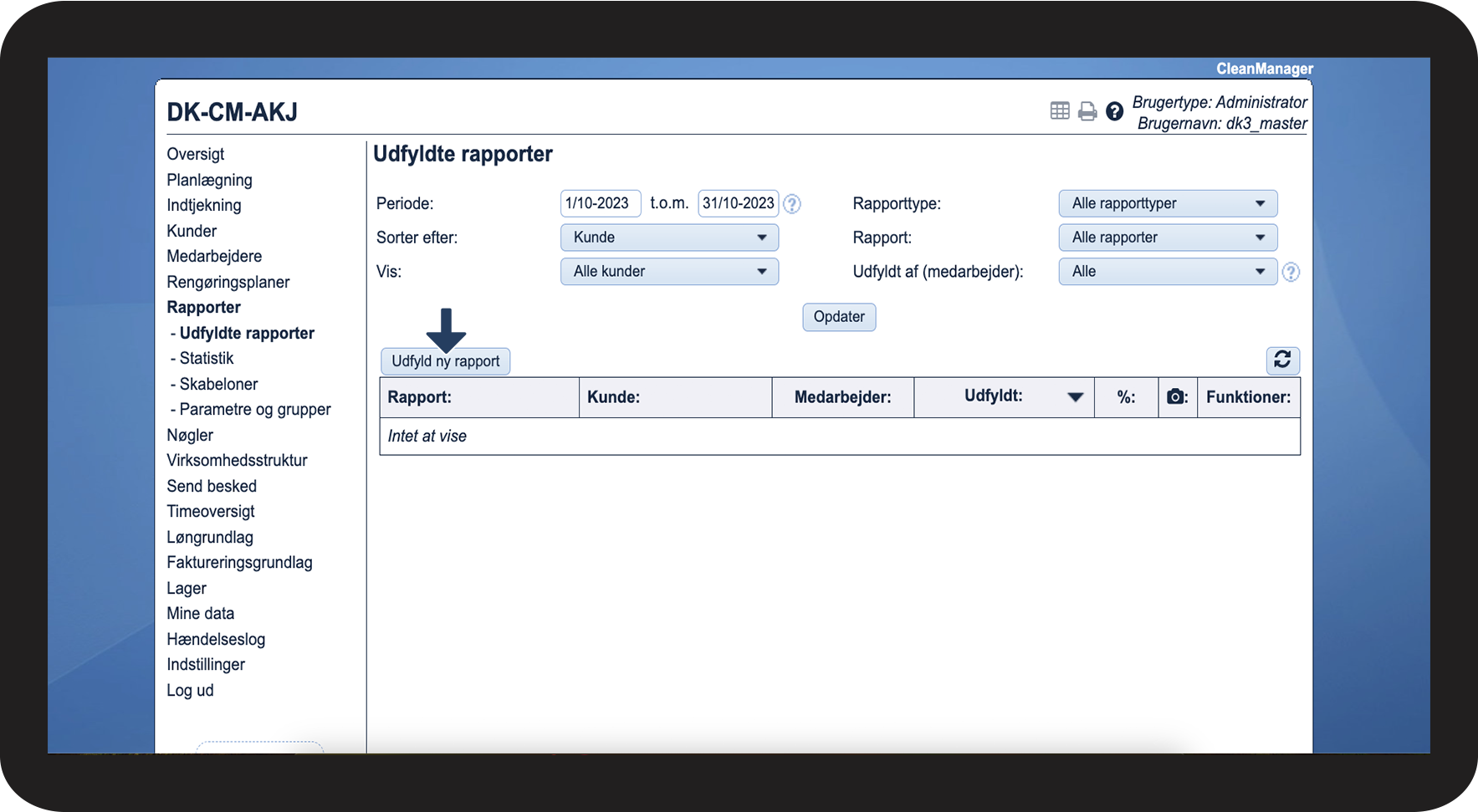Click the sort arrow in Udfyldt column
This screenshot has width=1478, height=812.
[x=1076, y=397]
